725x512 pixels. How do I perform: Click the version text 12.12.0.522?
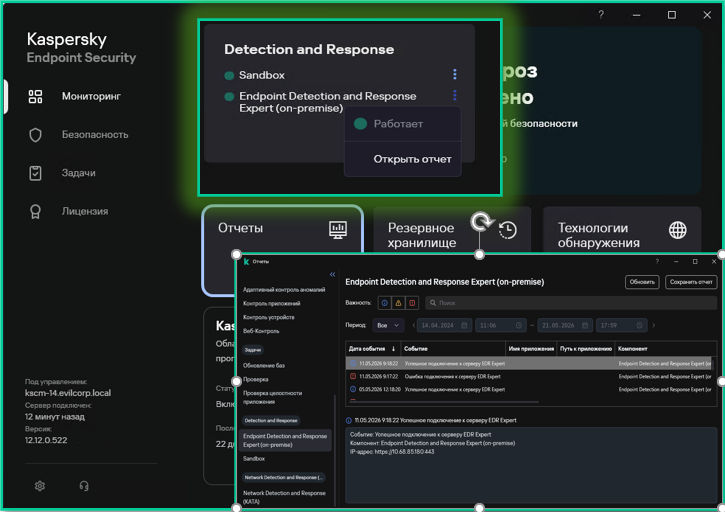pyautogui.click(x=46, y=440)
